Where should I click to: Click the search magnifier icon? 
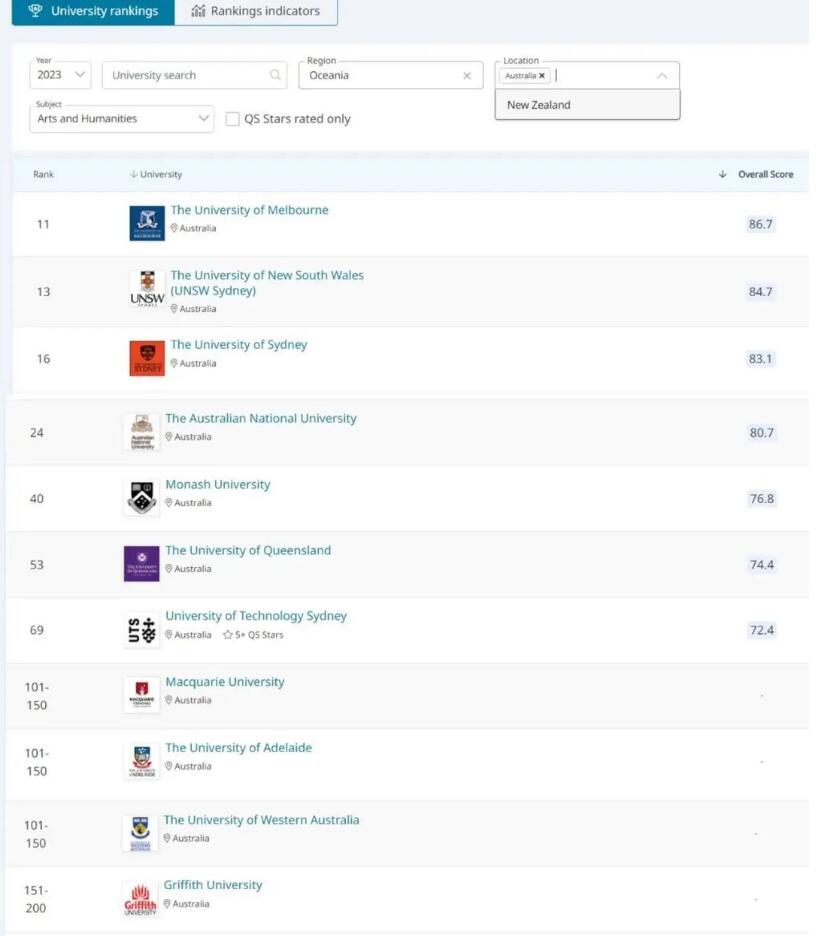pyautogui.click(x=275, y=75)
